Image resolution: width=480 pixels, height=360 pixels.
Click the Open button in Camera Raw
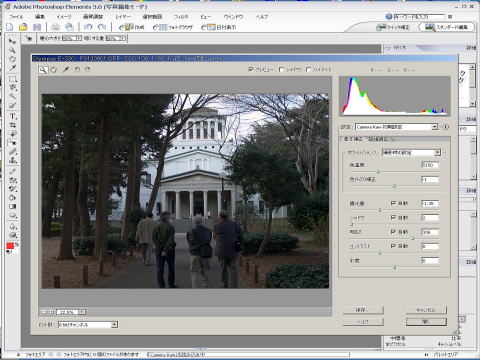(x=426, y=322)
